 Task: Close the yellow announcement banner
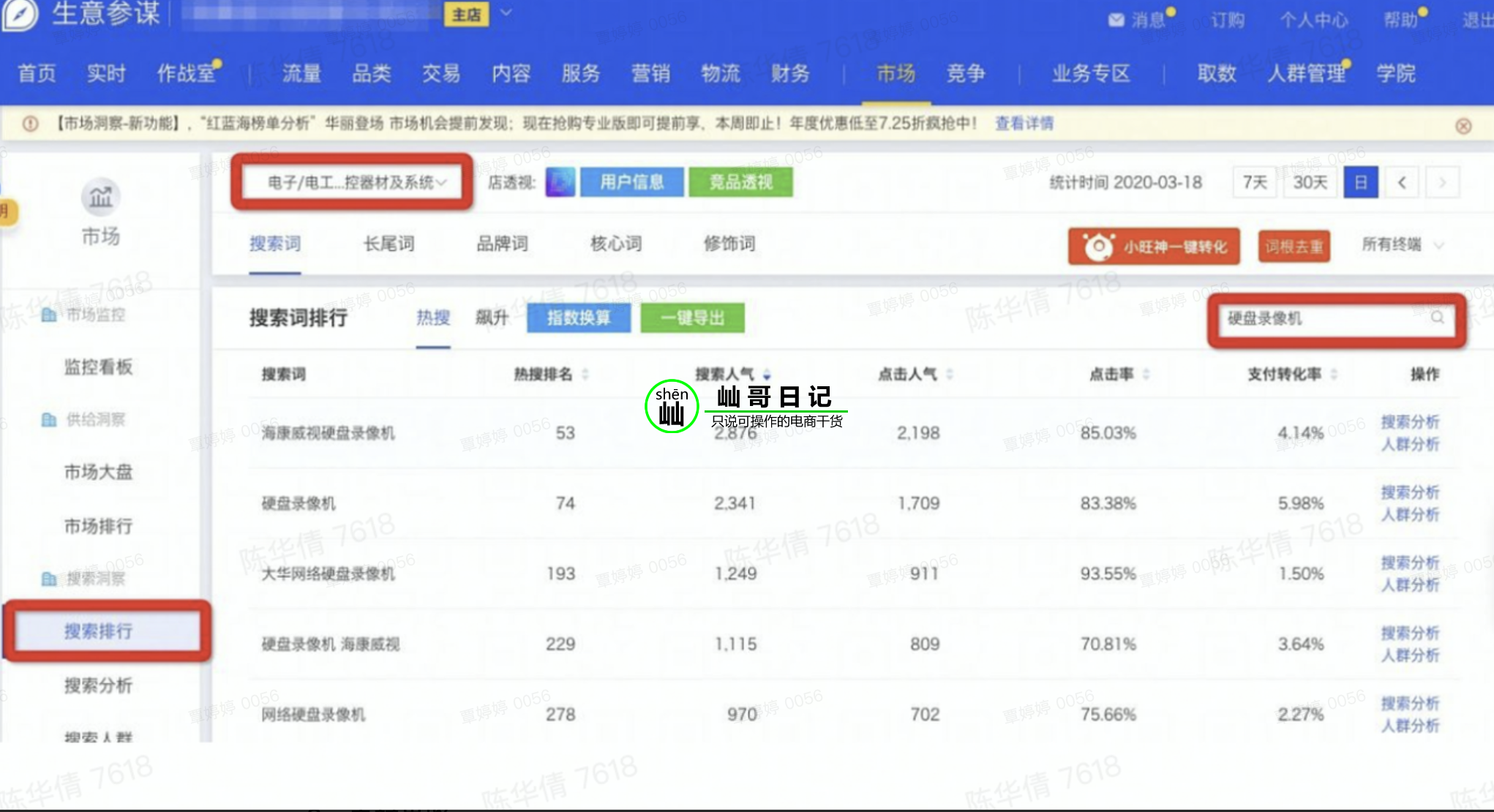click(x=1463, y=126)
